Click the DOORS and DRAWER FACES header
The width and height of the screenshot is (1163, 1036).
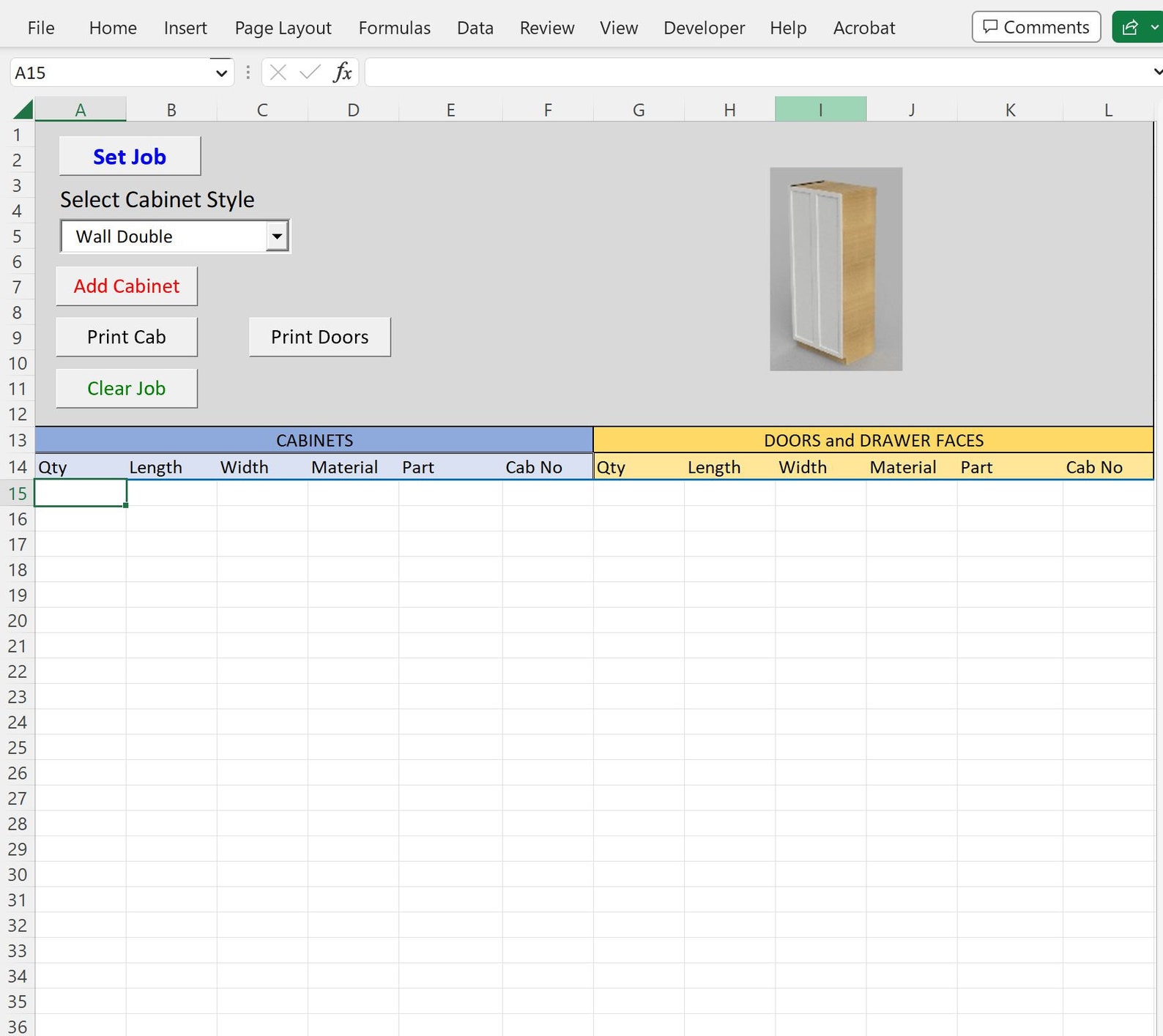coord(874,440)
